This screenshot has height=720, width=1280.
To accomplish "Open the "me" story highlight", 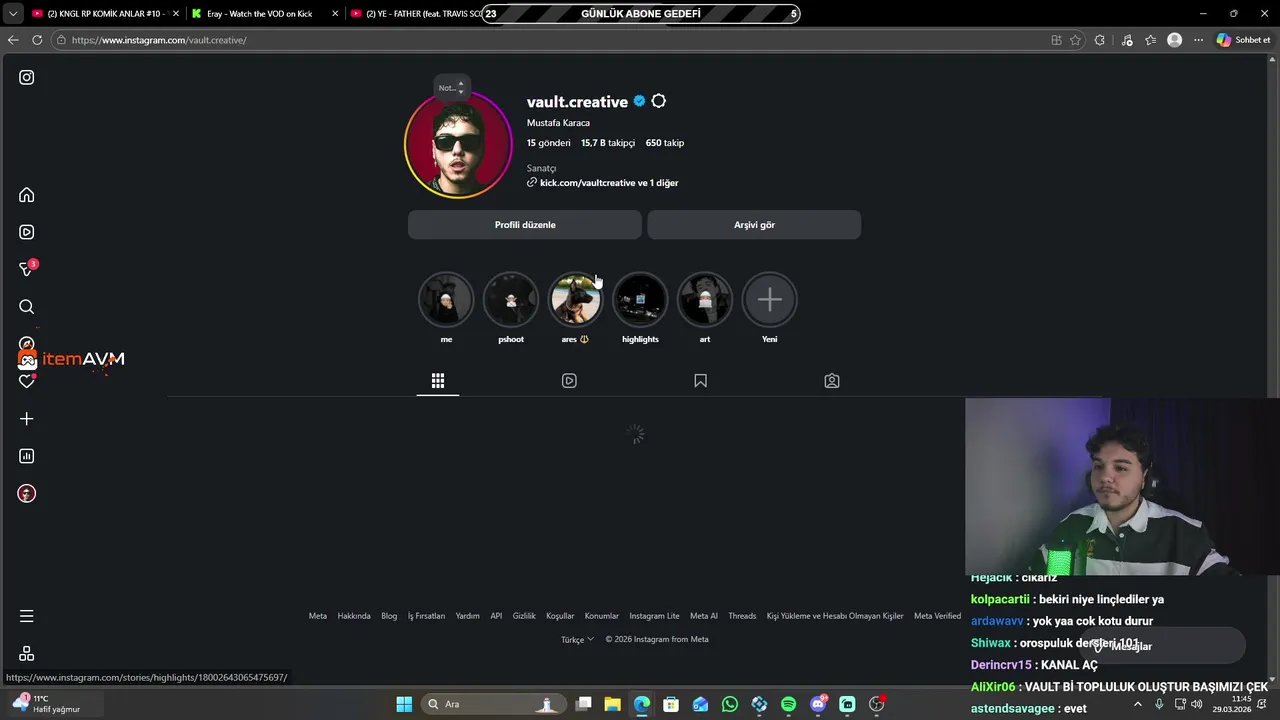I will (x=446, y=300).
